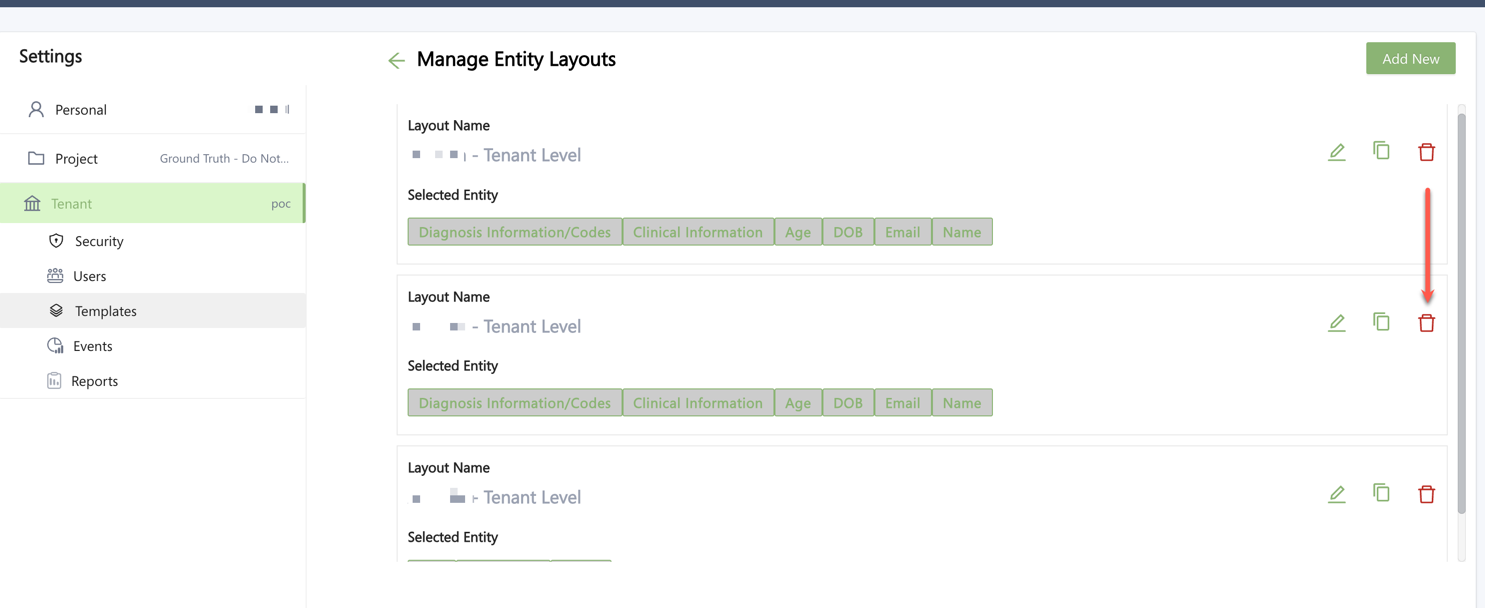This screenshot has width=1485, height=608.
Task: Edit the first layout with pencil icon
Action: pos(1336,152)
